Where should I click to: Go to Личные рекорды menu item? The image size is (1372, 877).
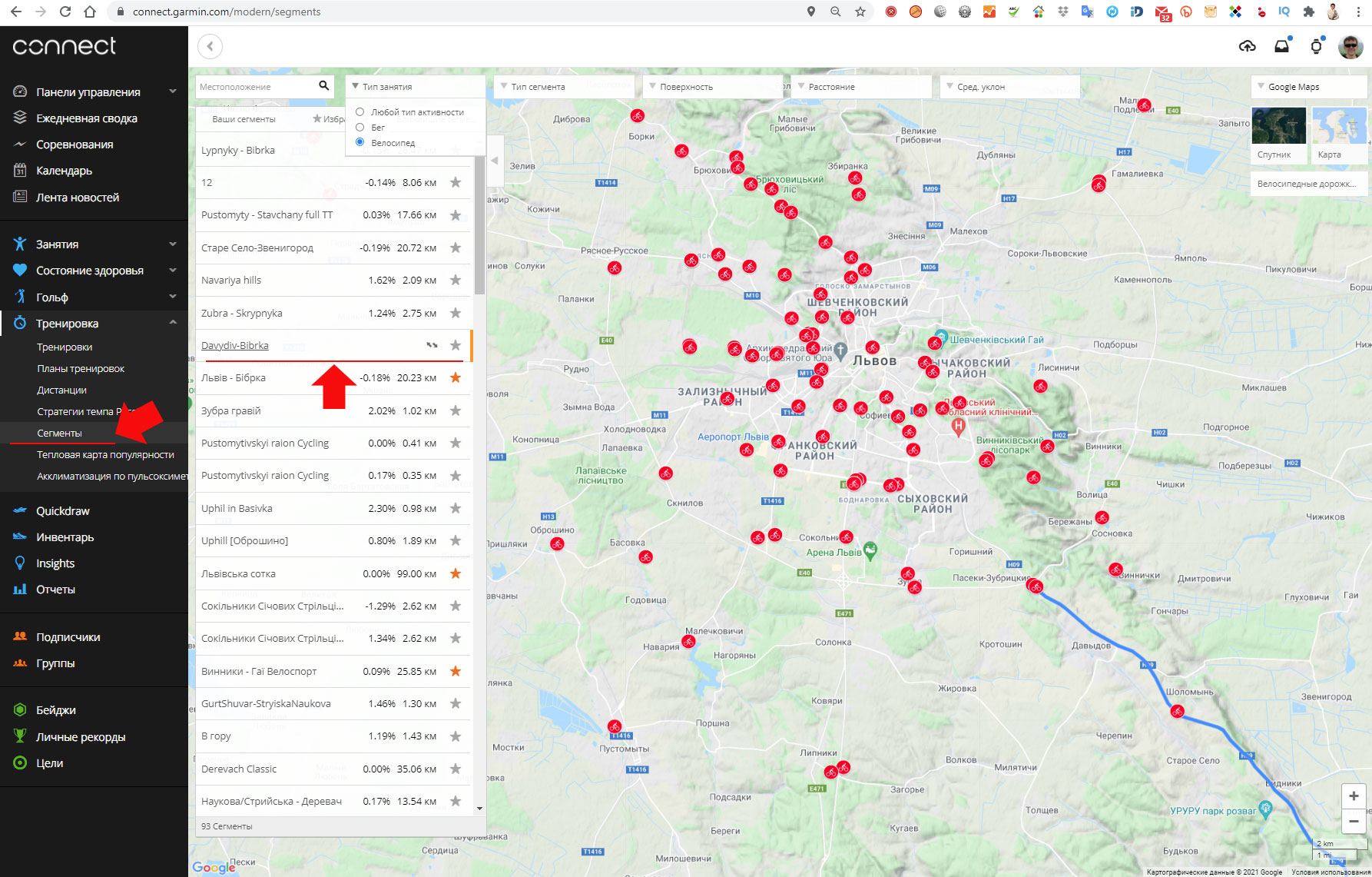coord(81,737)
